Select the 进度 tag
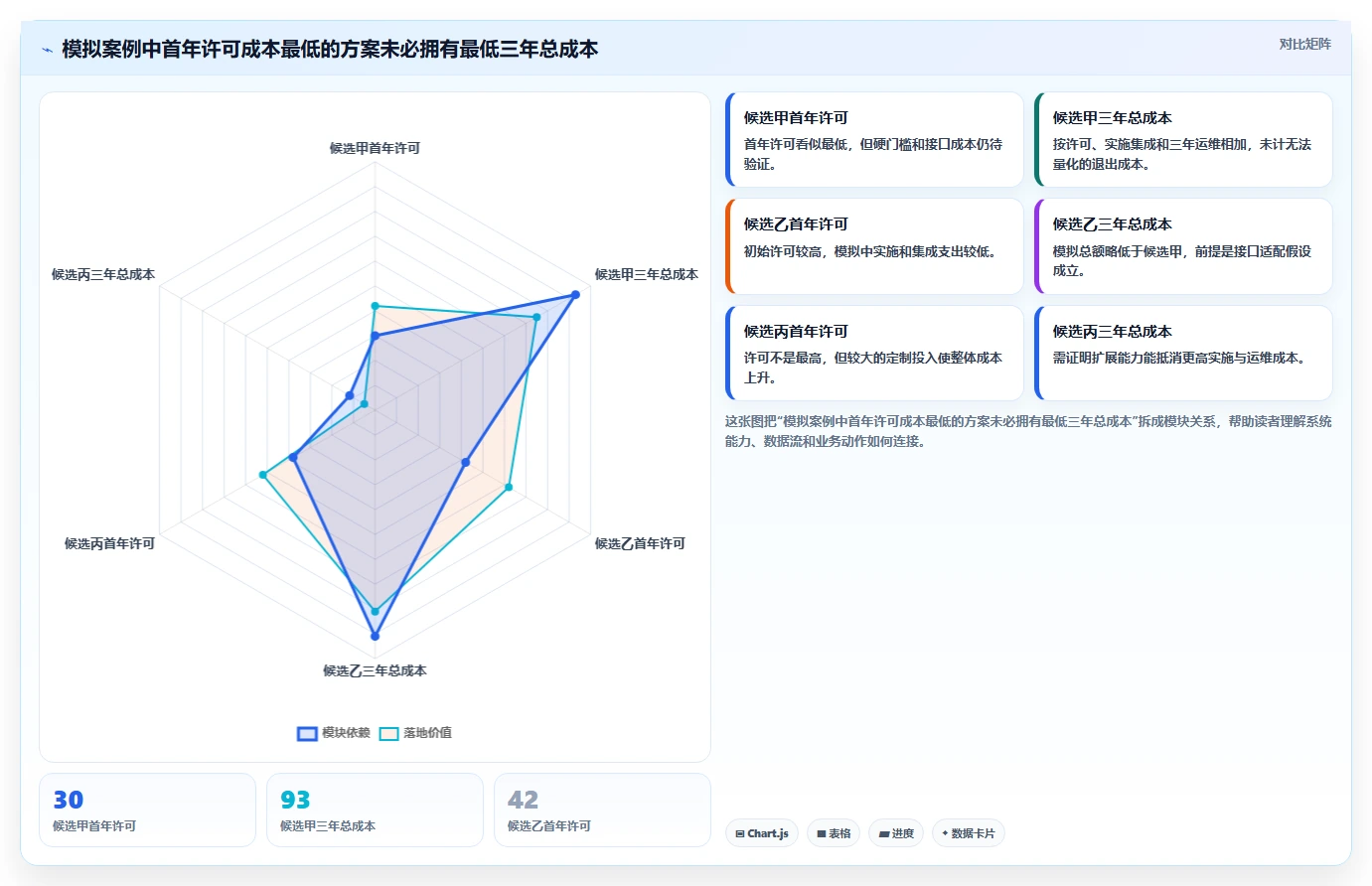Viewport: 1372px width, 886px height. coord(896,833)
